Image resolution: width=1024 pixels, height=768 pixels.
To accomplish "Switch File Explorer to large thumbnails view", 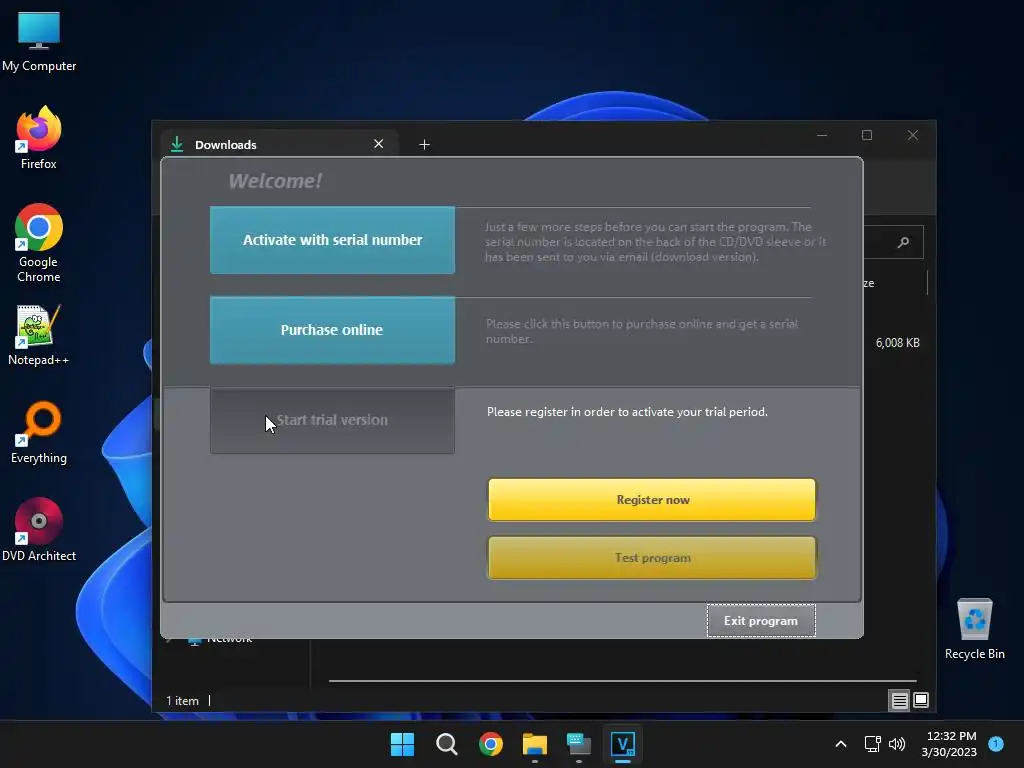I will click(921, 700).
